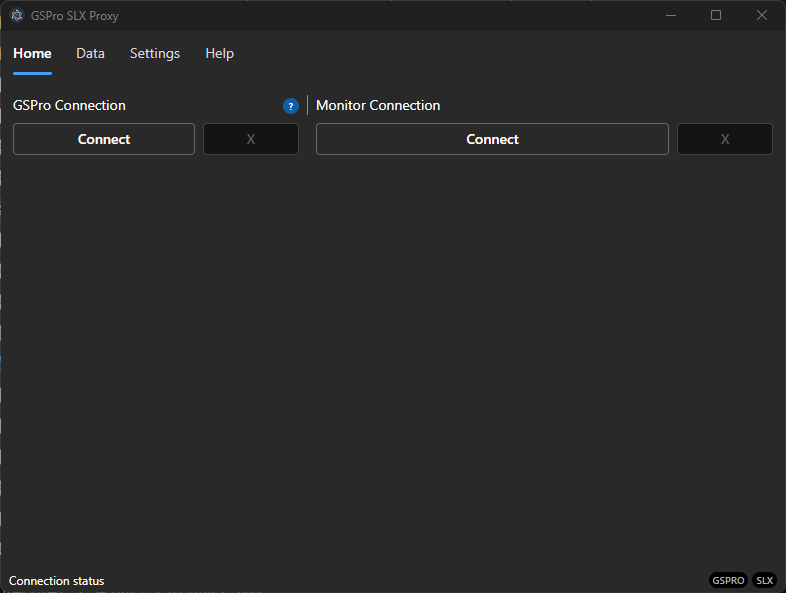786x593 pixels.
Task: Click the Connection status text
Action: point(57,580)
